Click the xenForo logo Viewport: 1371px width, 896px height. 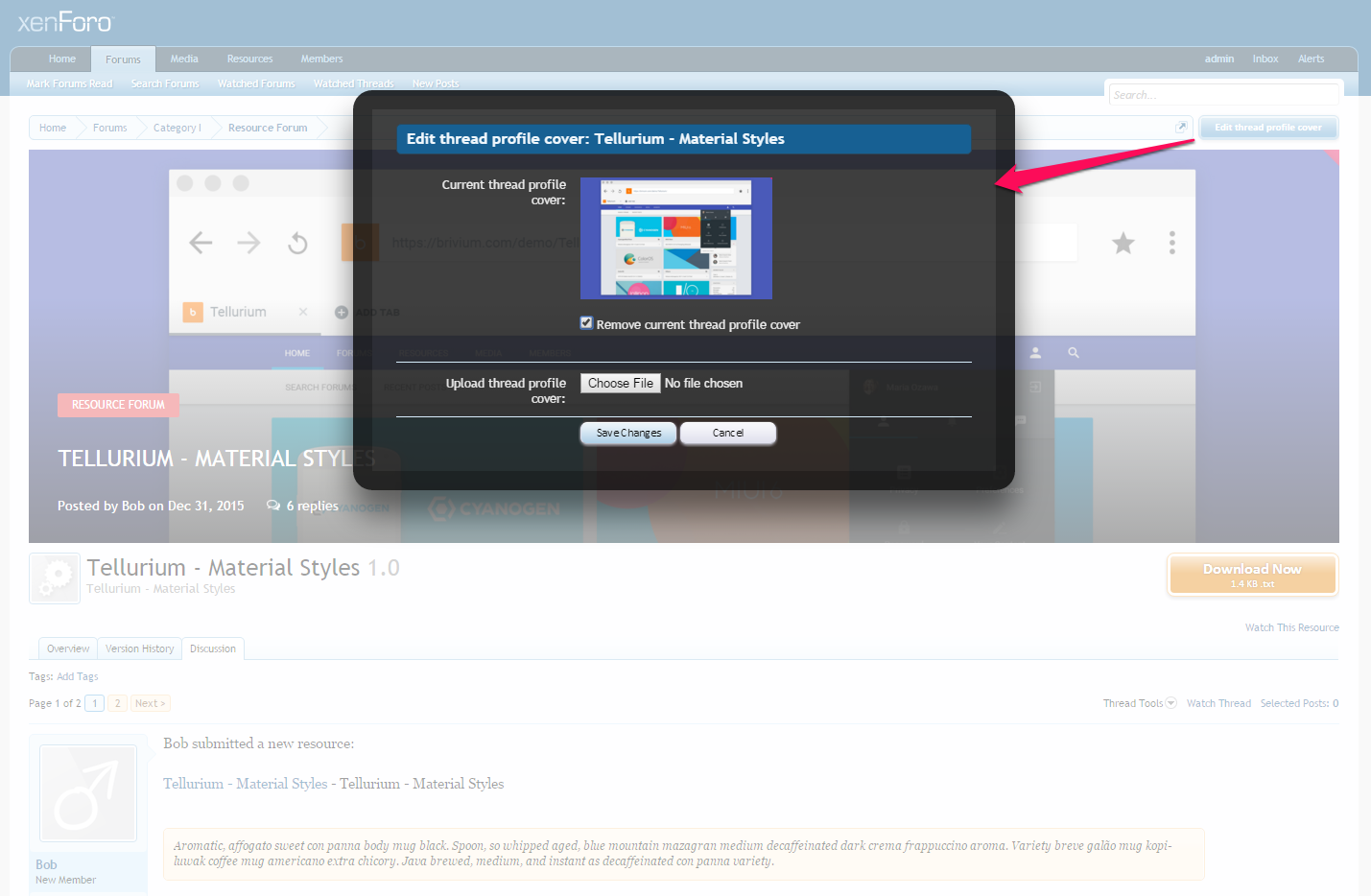(x=65, y=21)
